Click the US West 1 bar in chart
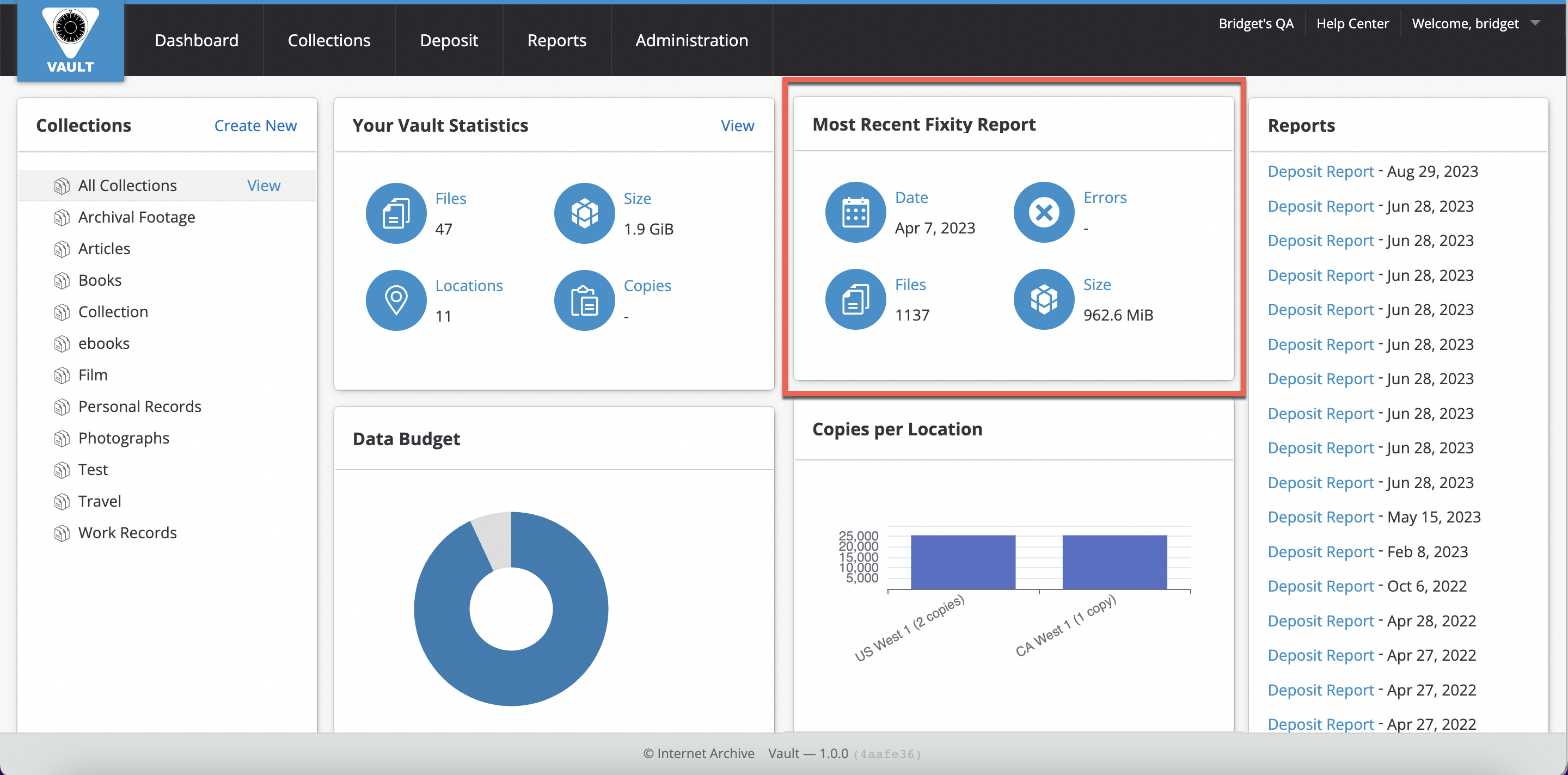Viewport: 1568px width, 775px height. (963, 562)
